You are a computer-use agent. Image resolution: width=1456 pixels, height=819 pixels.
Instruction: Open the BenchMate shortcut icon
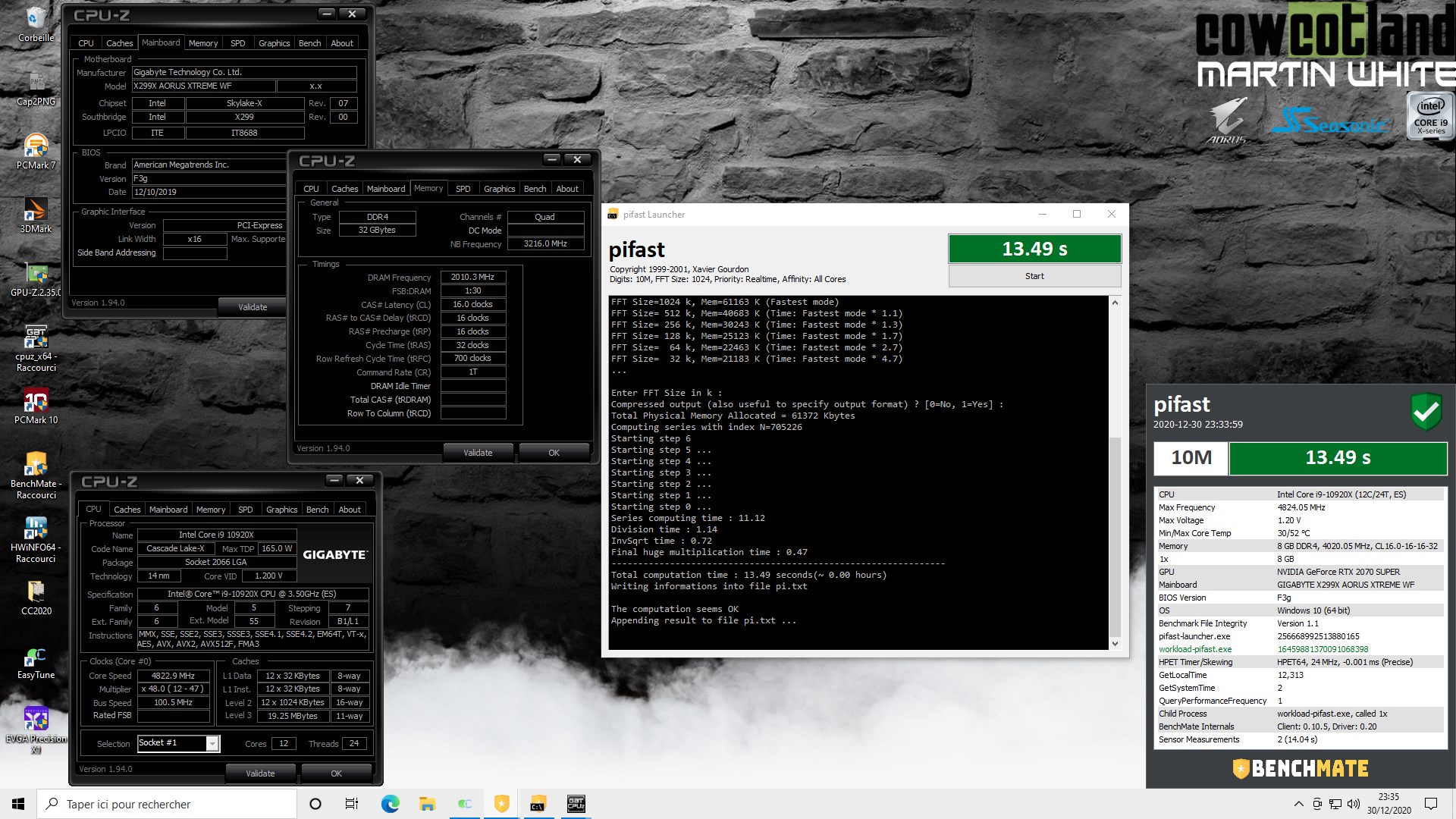tap(36, 475)
